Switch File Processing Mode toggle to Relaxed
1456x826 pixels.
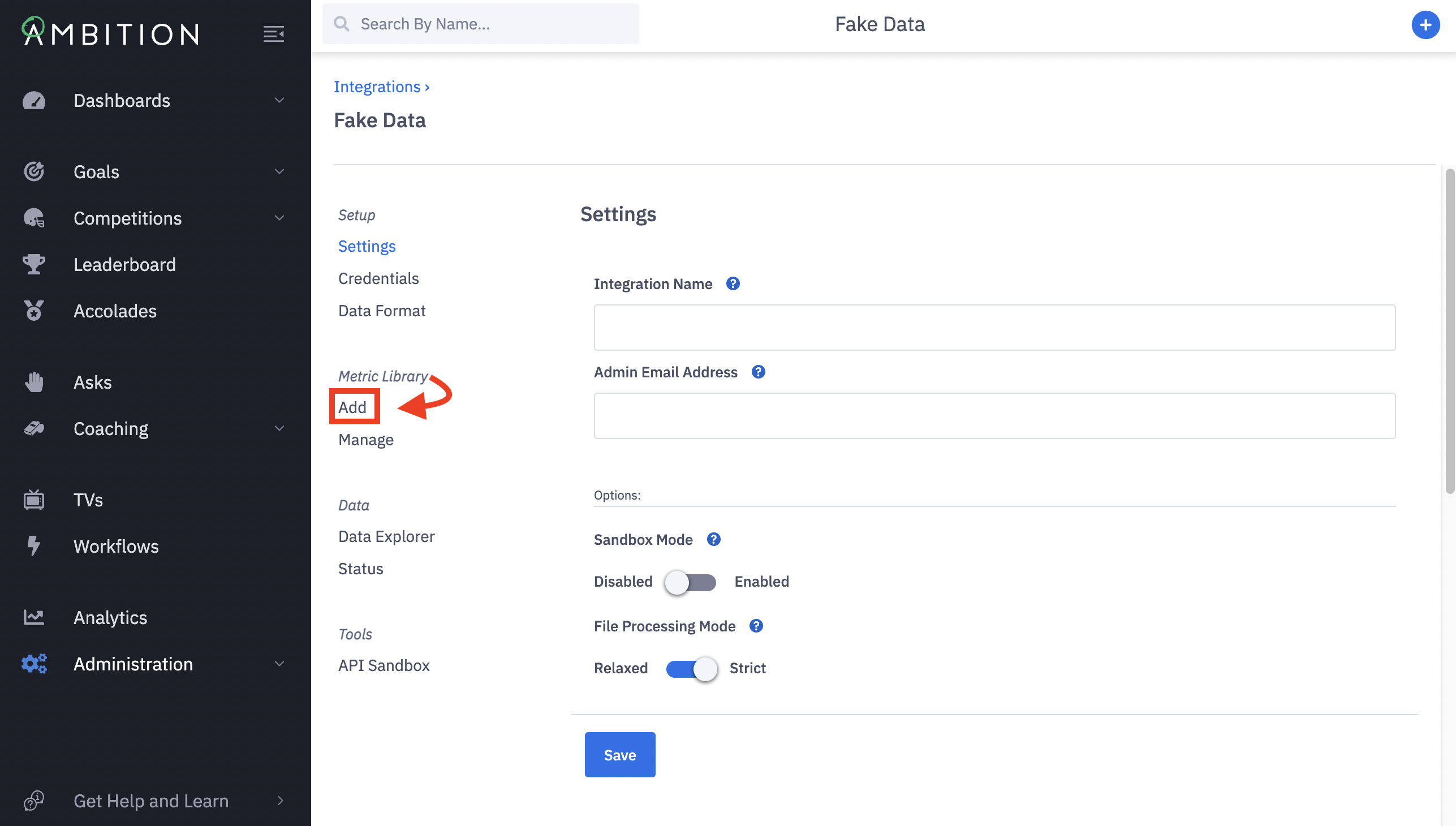pos(691,669)
